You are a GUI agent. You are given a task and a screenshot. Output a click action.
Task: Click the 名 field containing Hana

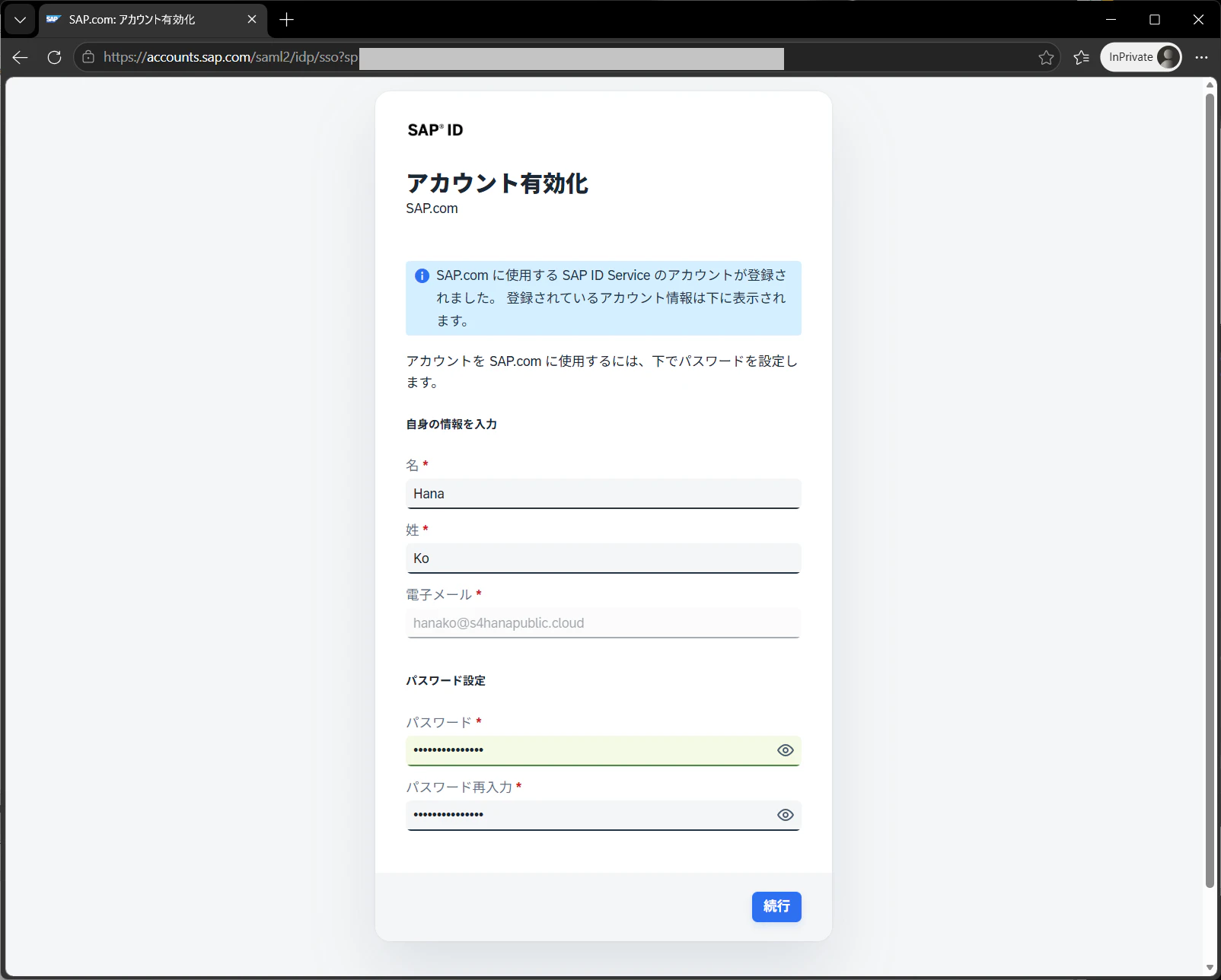tap(604, 494)
